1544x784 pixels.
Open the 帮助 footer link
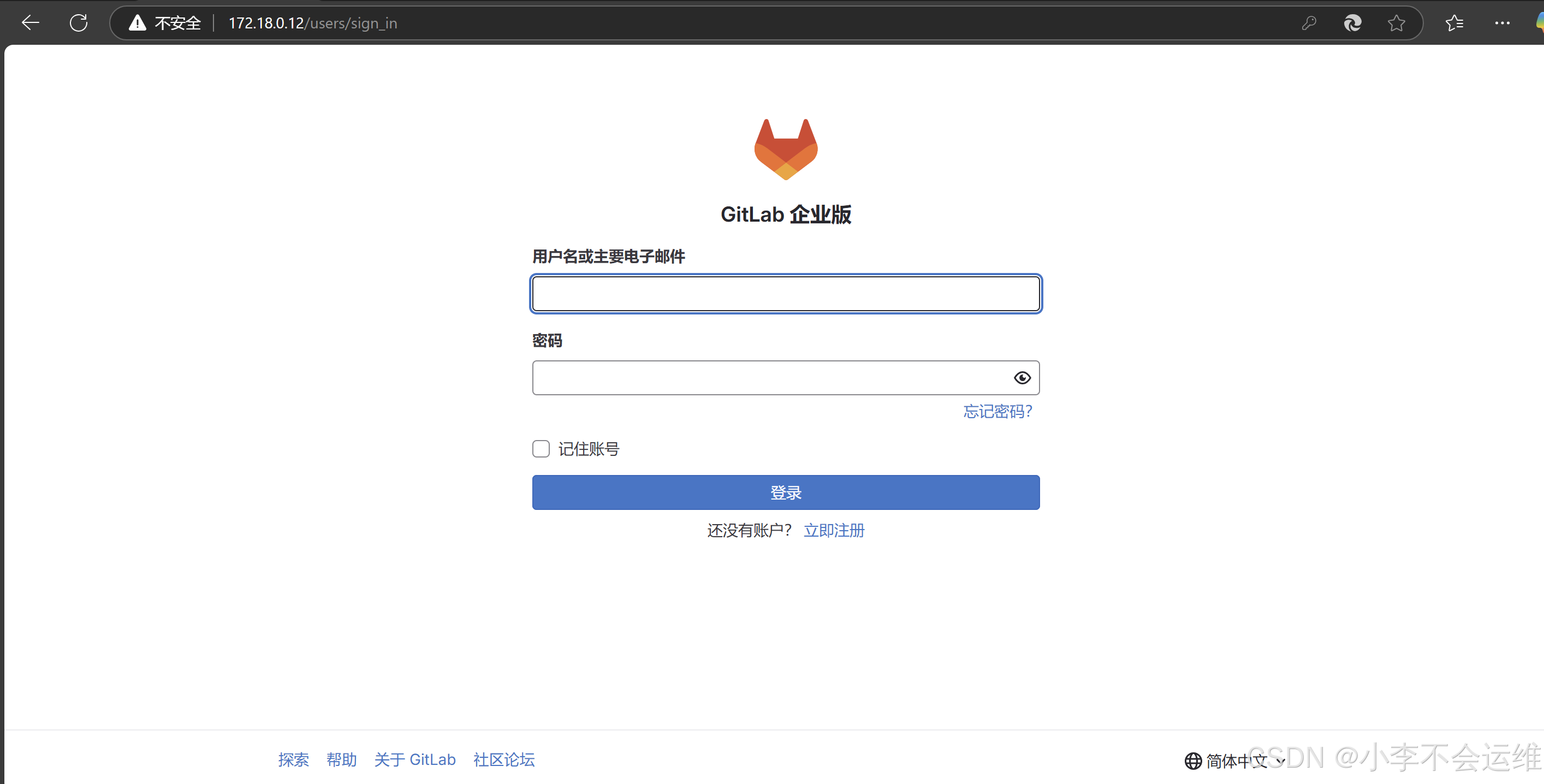tap(341, 759)
